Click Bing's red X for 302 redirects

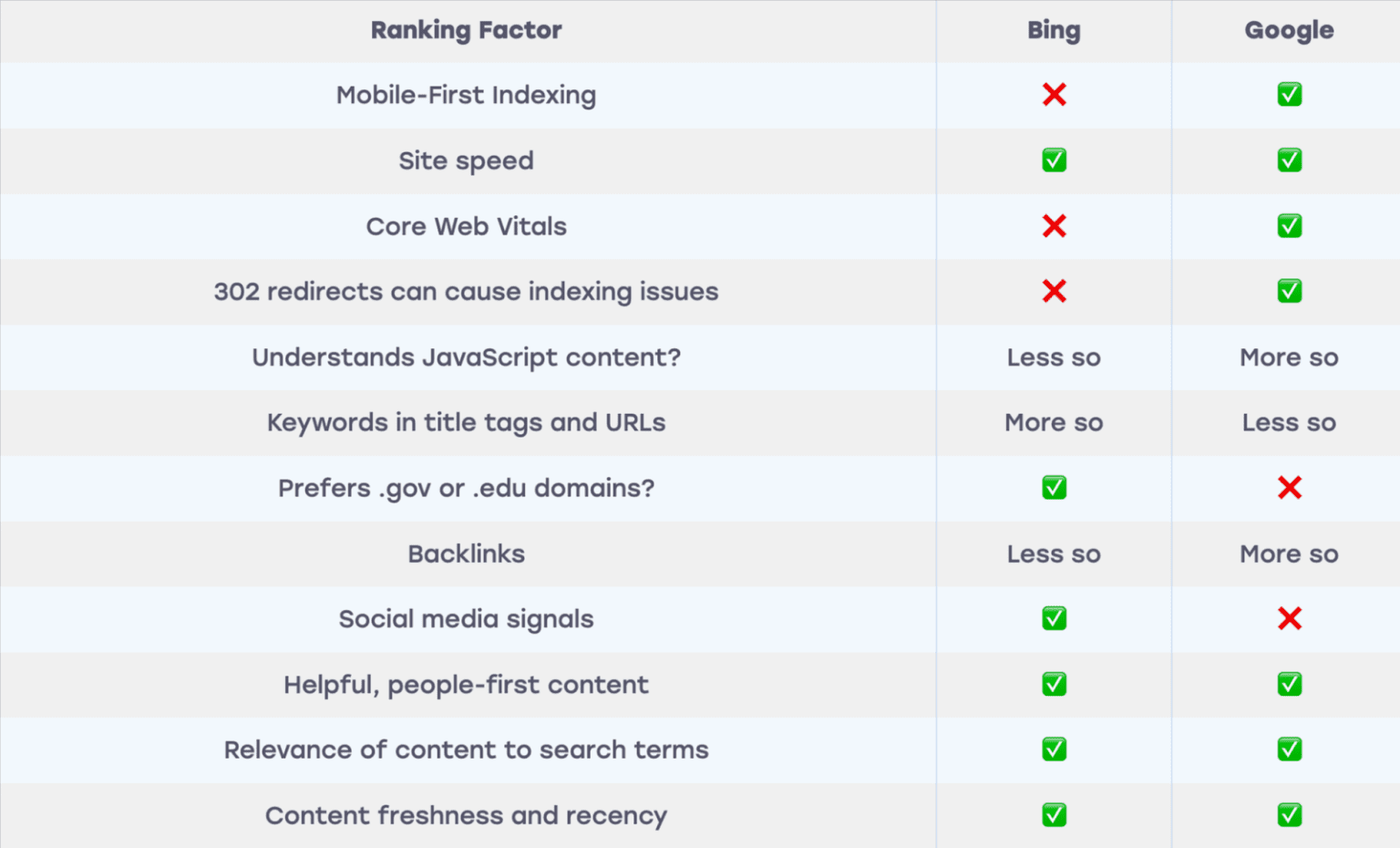(1054, 292)
